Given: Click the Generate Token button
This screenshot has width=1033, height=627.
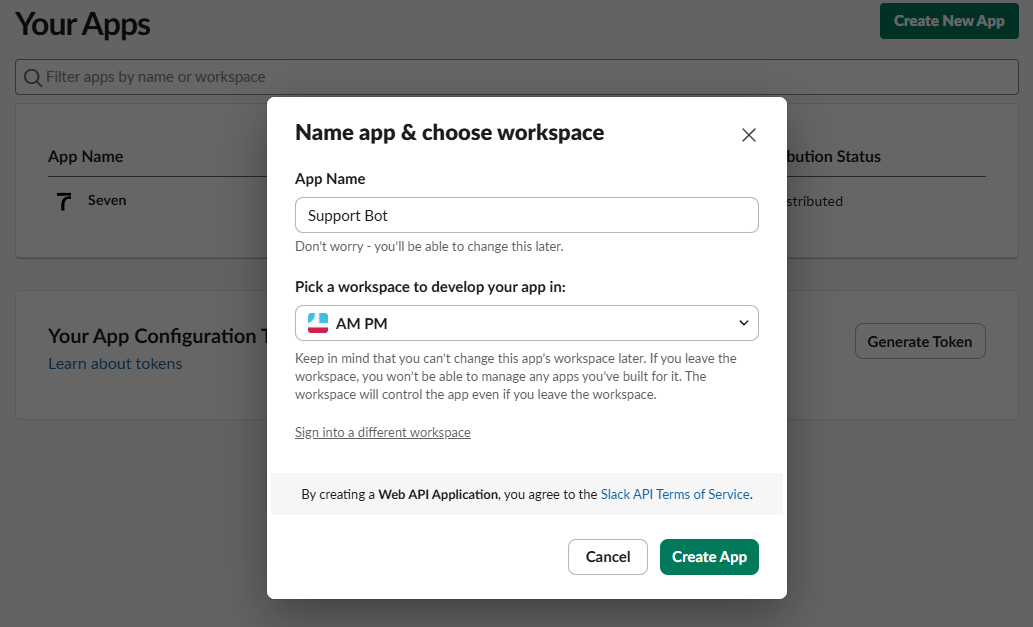Looking at the screenshot, I should 919,341.
